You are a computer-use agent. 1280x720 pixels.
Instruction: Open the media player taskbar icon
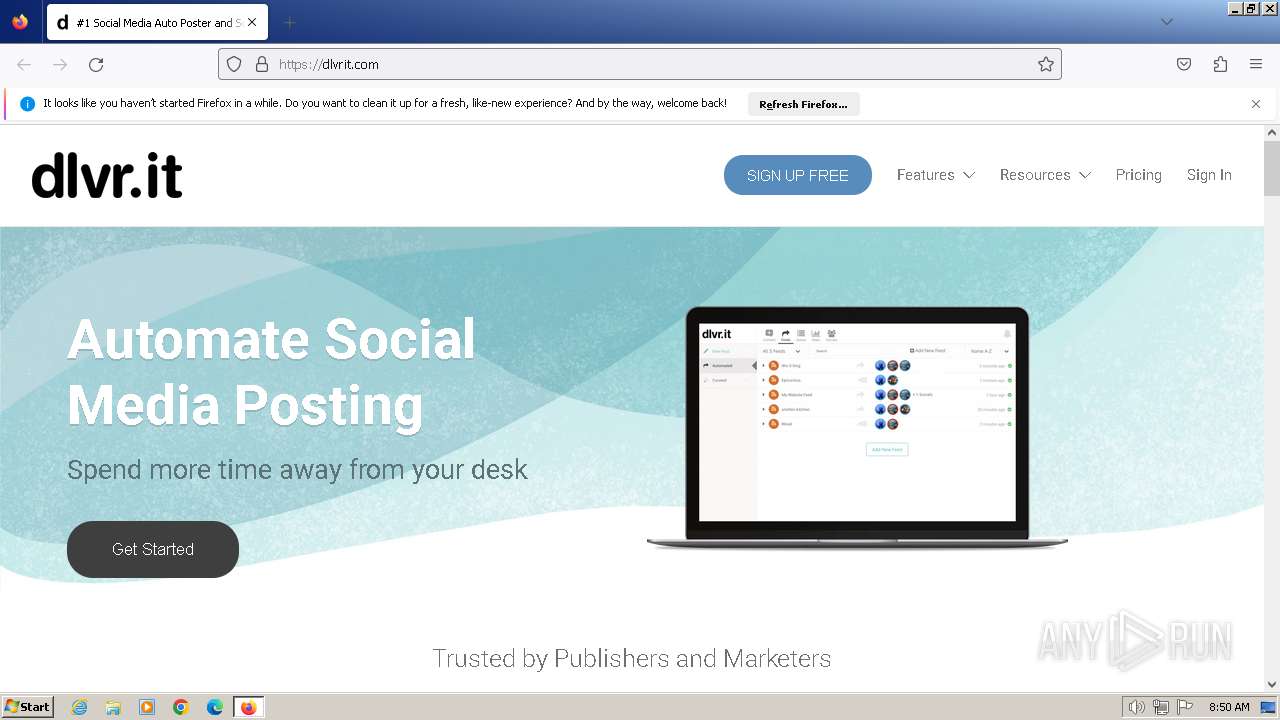point(147,707)
